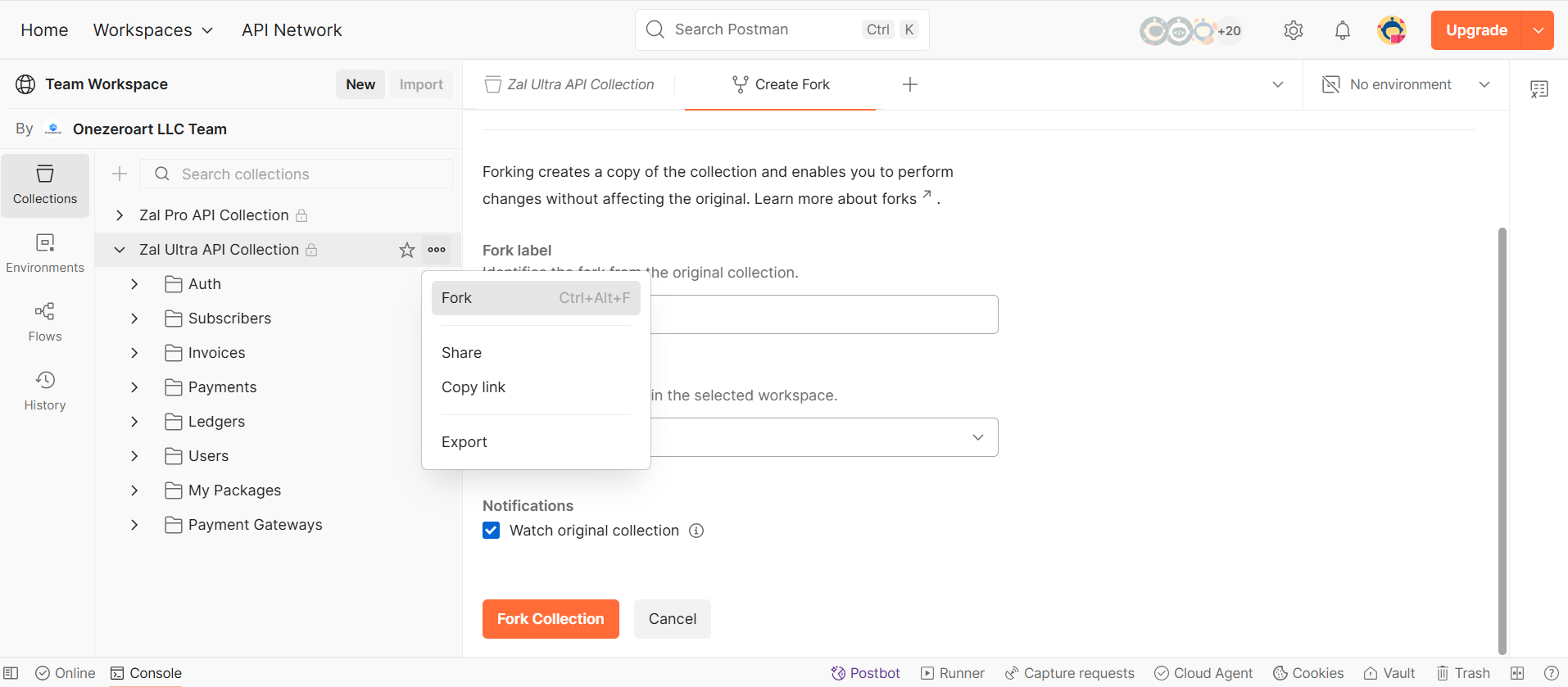Screen dimensions: 1568x687
Task: Click the Search collections field
Action: point(296,174)
